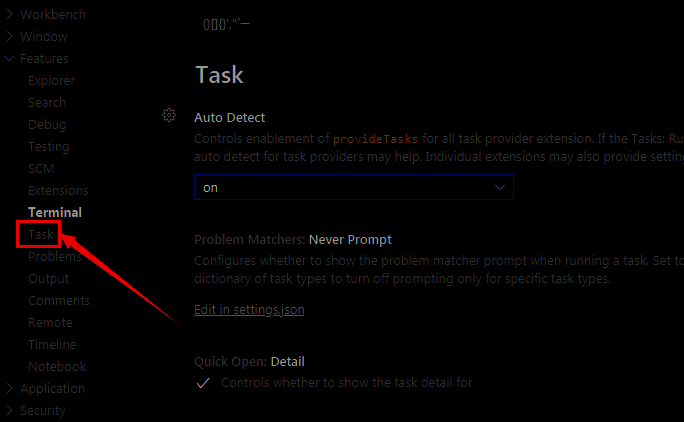
Task: Click the Terminal settings entry
Action: 55,213
